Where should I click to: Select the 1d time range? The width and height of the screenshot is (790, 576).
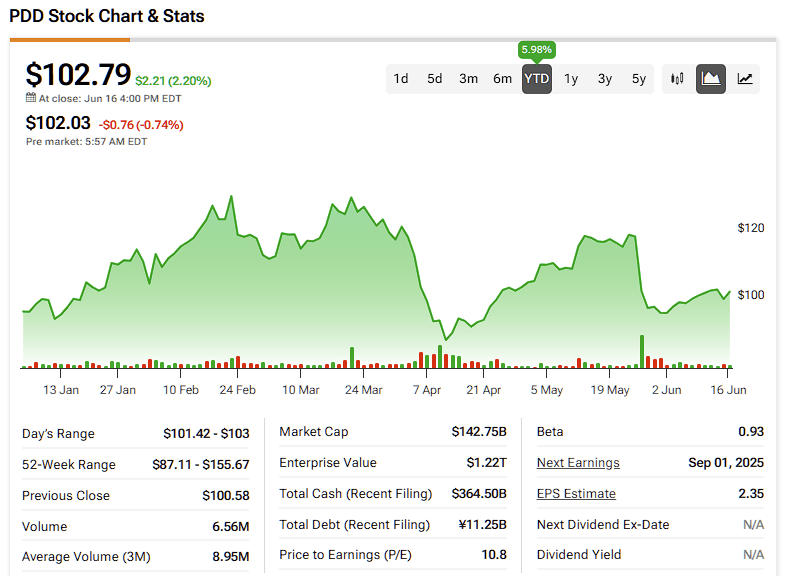401,79
